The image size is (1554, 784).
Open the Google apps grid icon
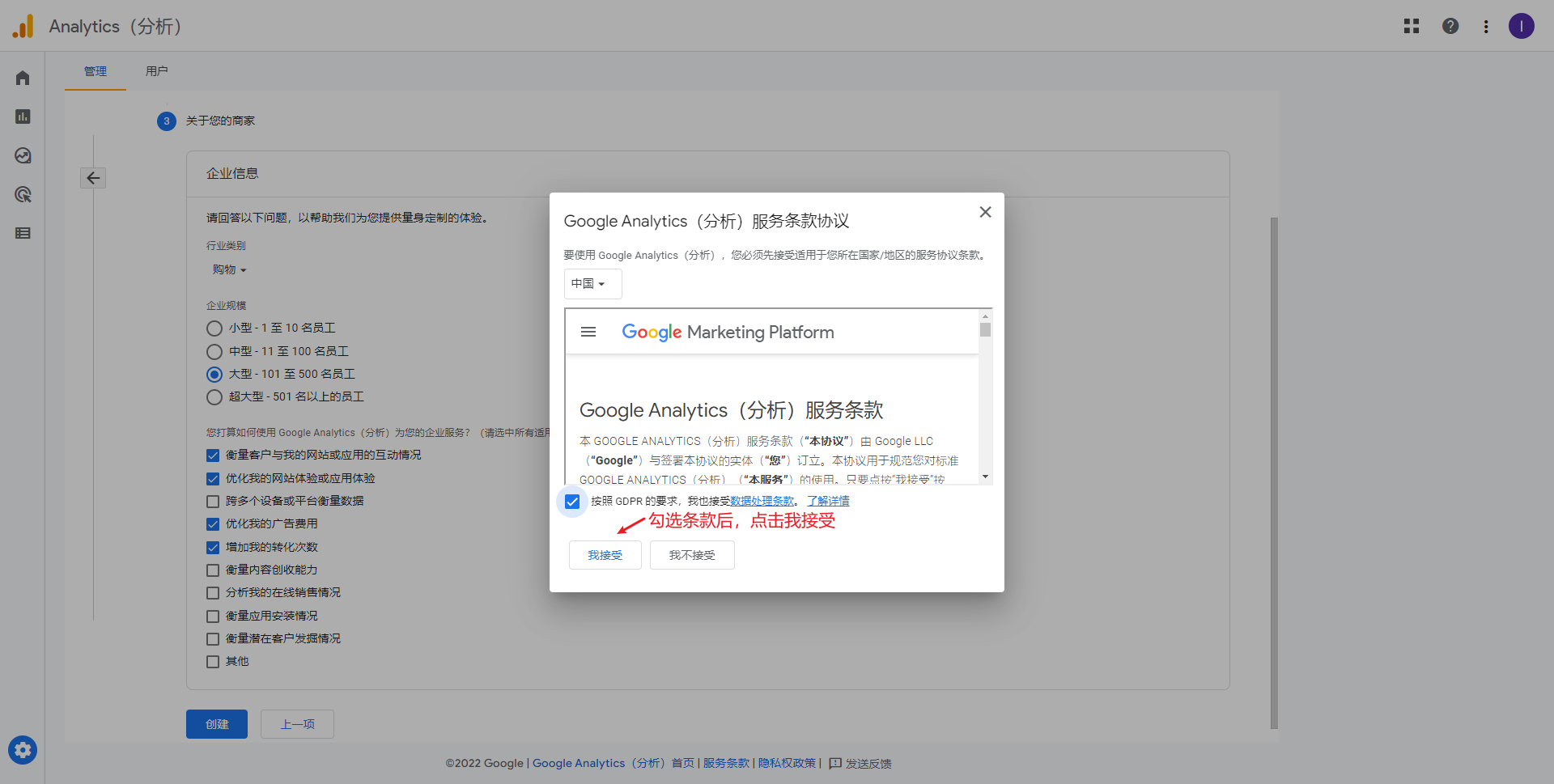(1412, 26)
